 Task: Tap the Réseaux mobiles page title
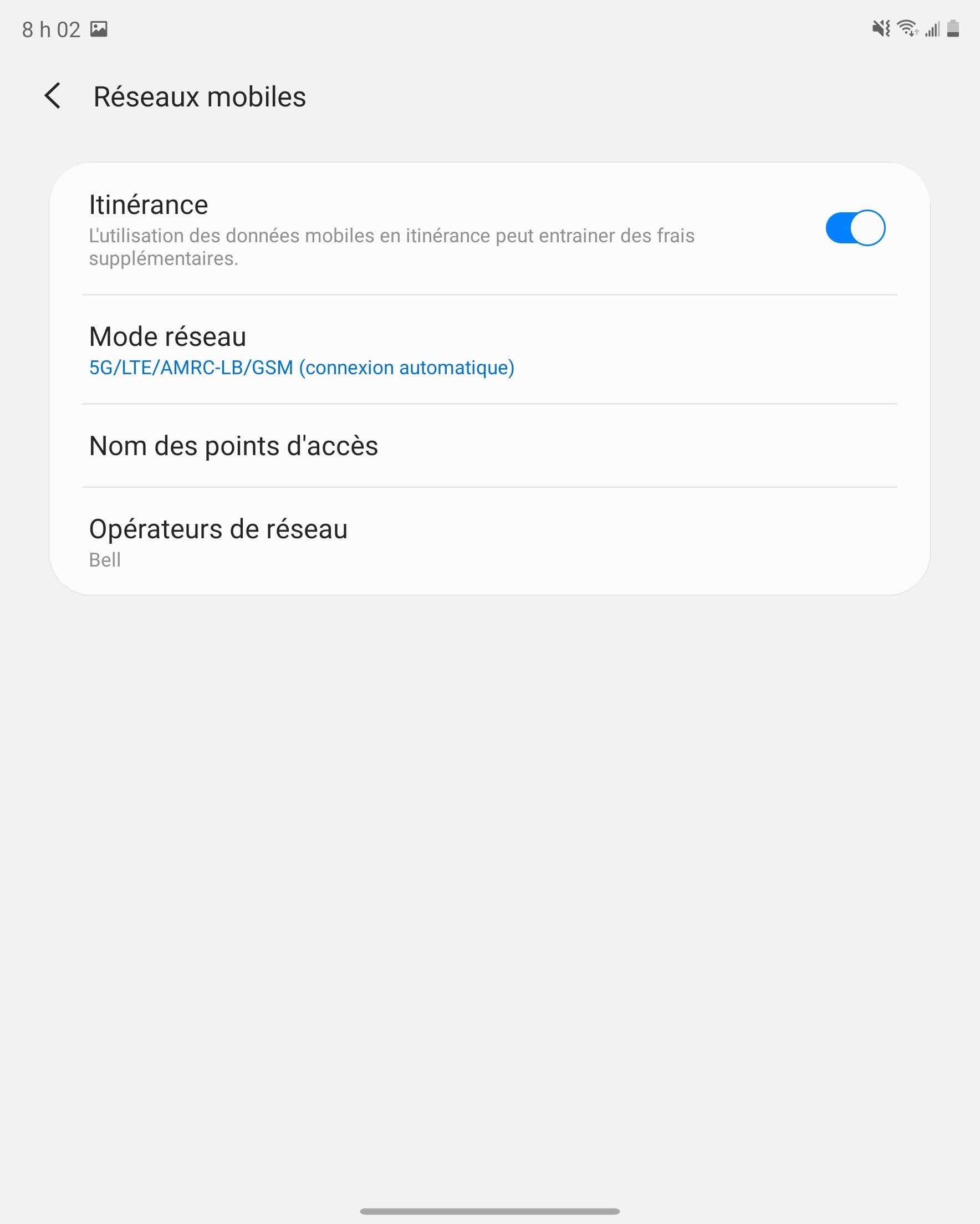(x=200, y=96)
